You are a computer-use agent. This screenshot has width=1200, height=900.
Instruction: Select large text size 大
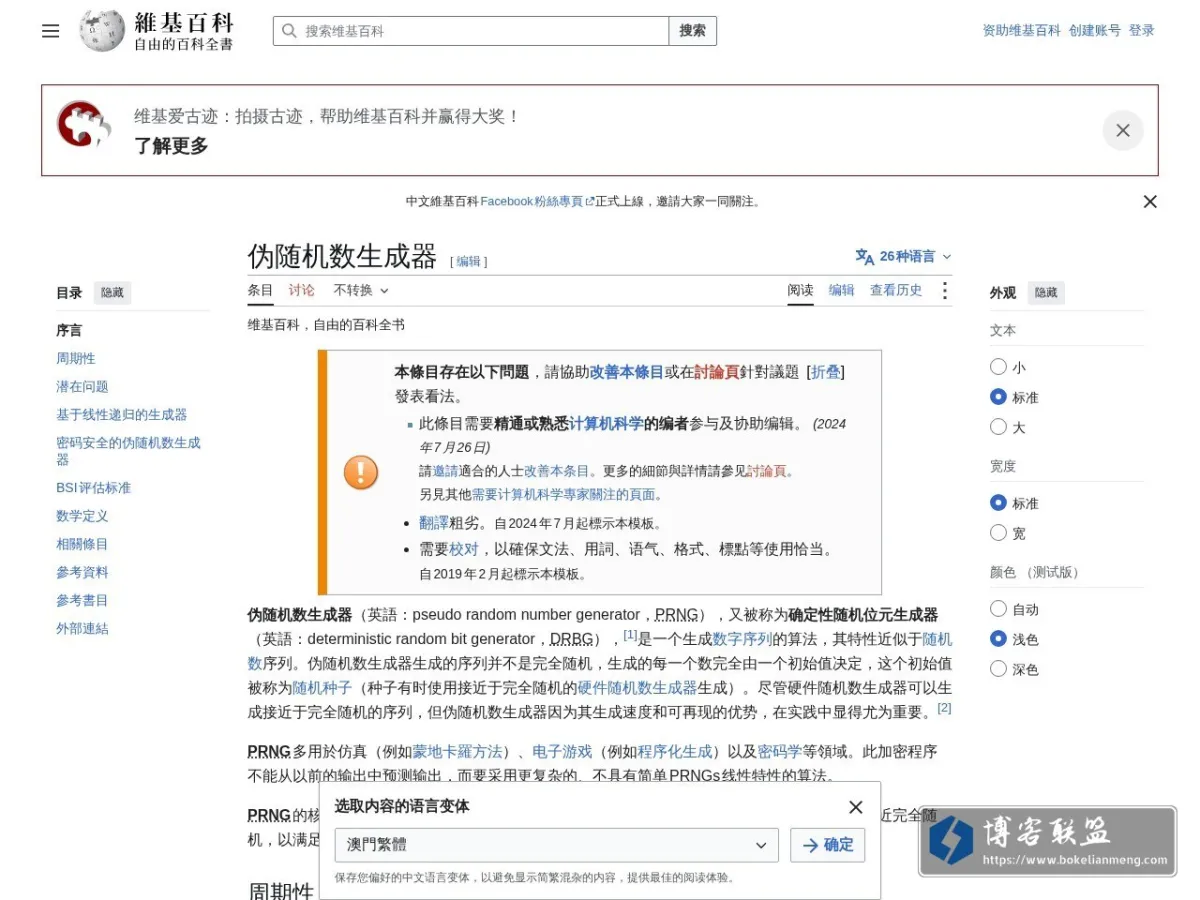pos(998,427)
